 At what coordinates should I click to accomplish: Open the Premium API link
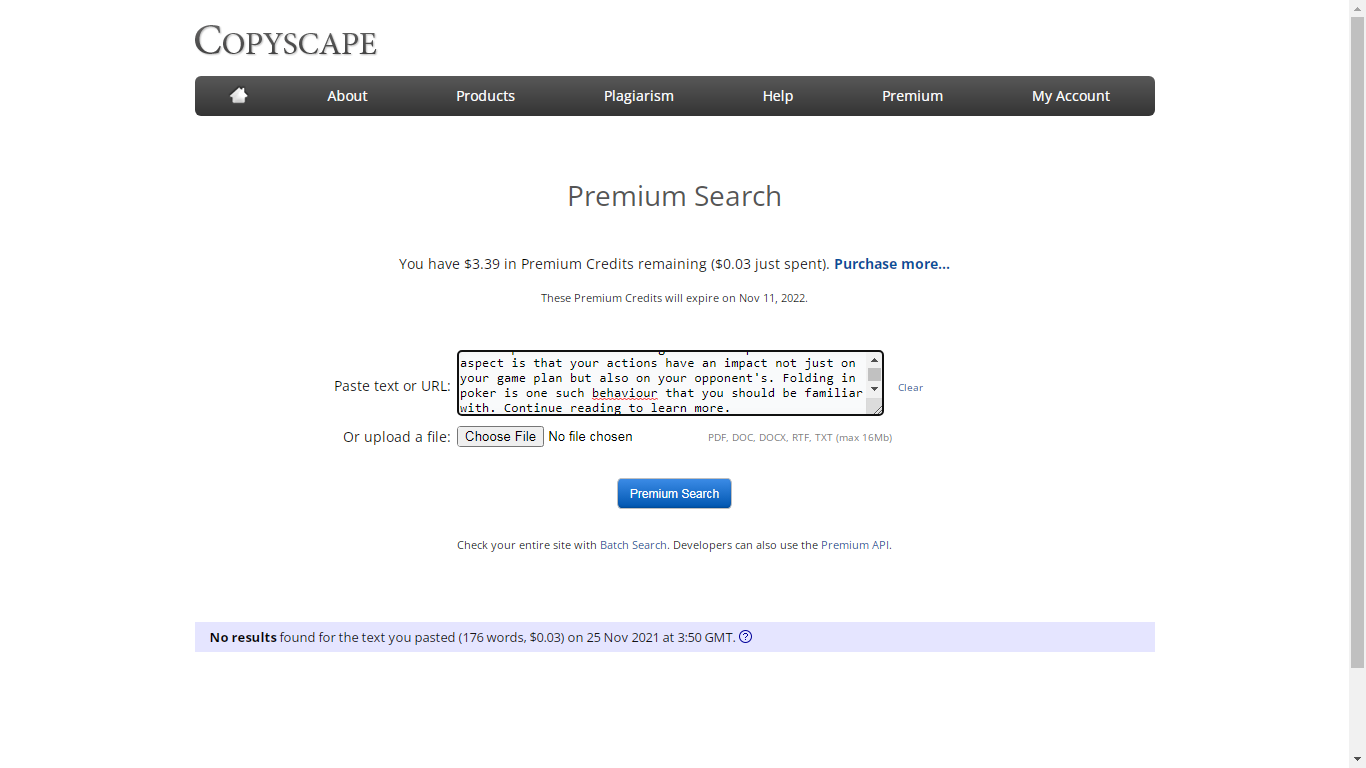point(855,545)
